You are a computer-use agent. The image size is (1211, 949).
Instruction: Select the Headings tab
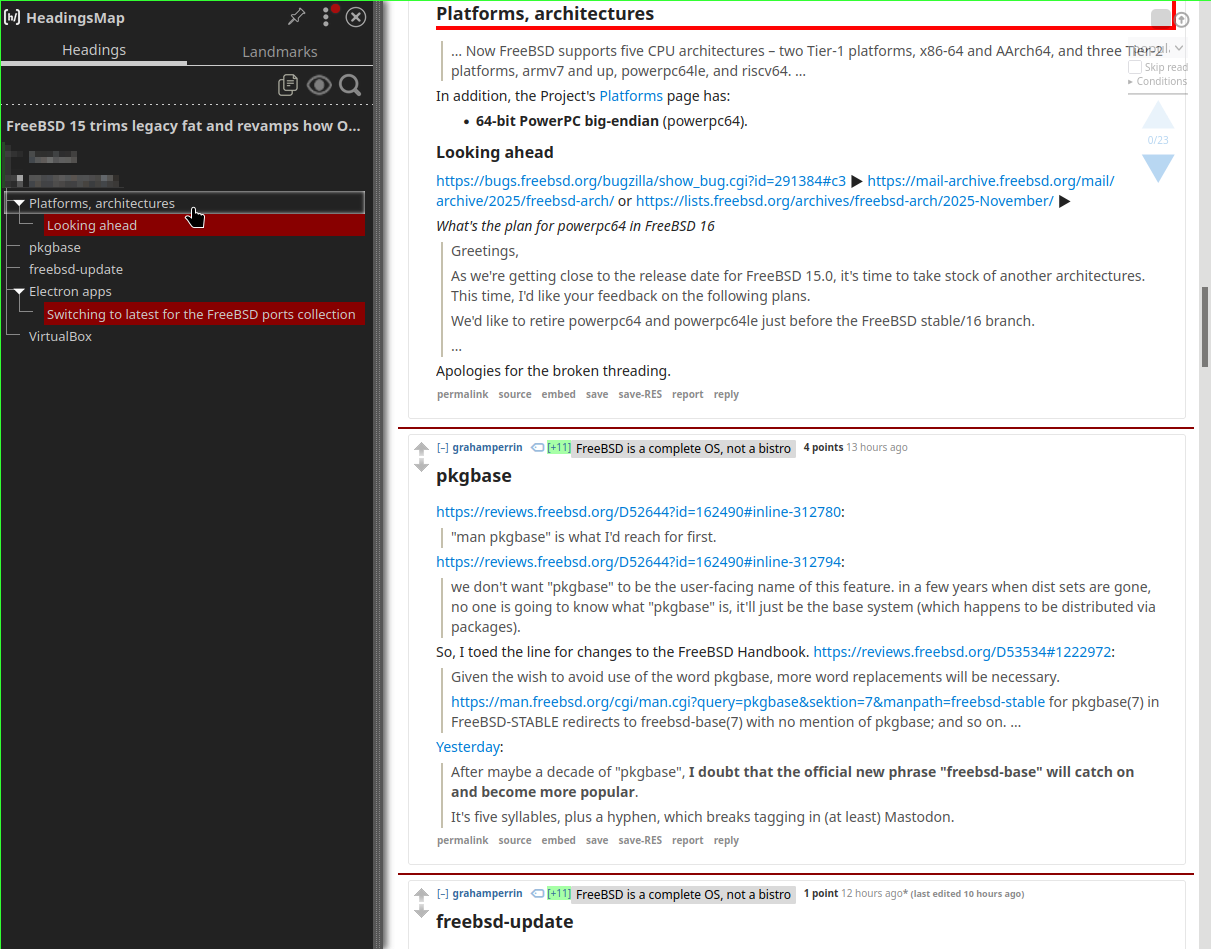pos(94,50)
